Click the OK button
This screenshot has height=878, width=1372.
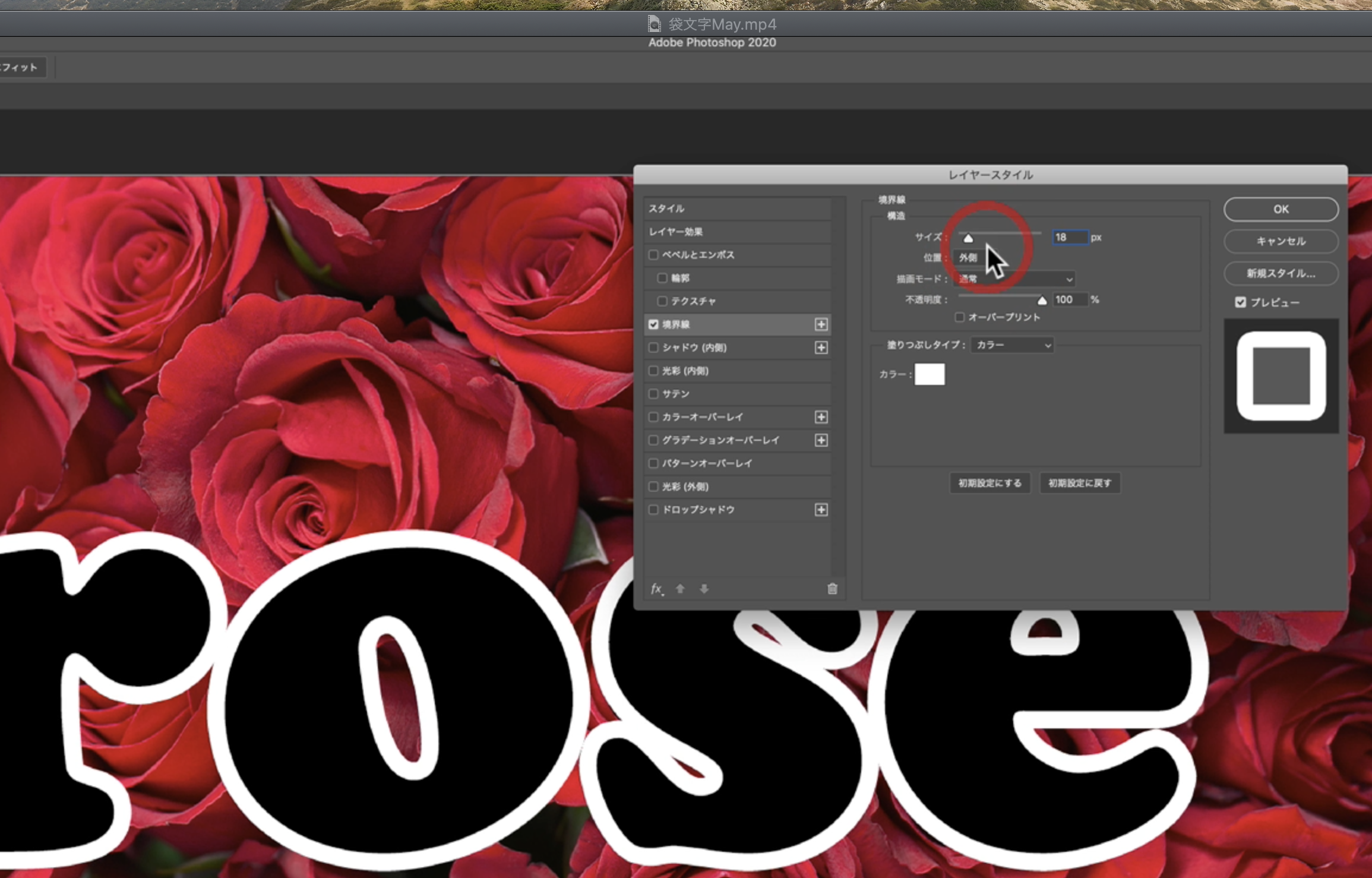[1281, 209]
